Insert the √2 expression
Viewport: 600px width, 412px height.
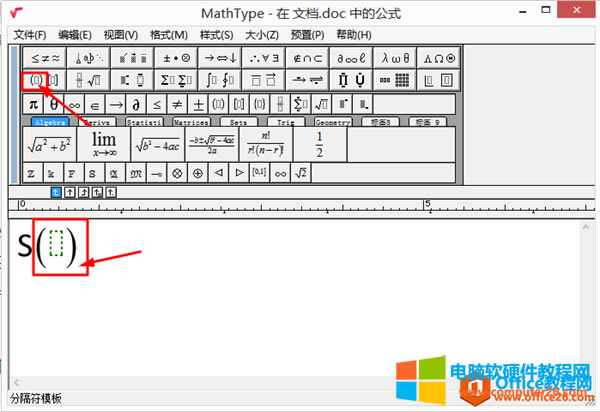[301, 173]
